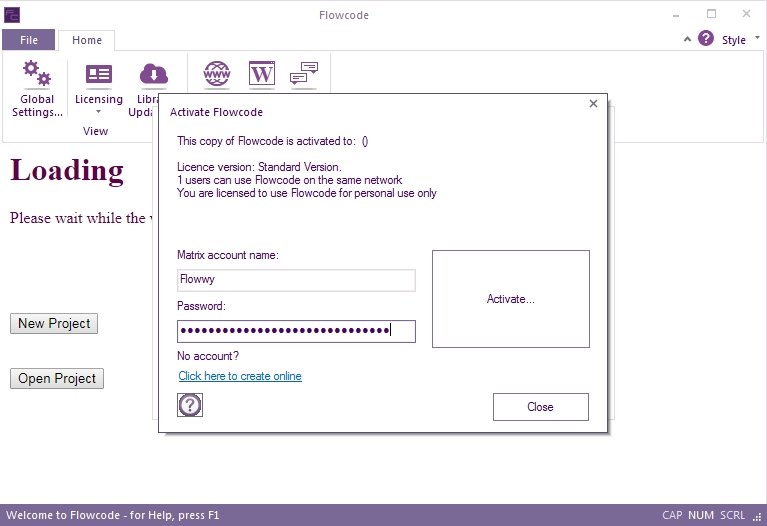Open the W wiki icon in the ribbon
The image size is (767, 526).
pos(262,74)
